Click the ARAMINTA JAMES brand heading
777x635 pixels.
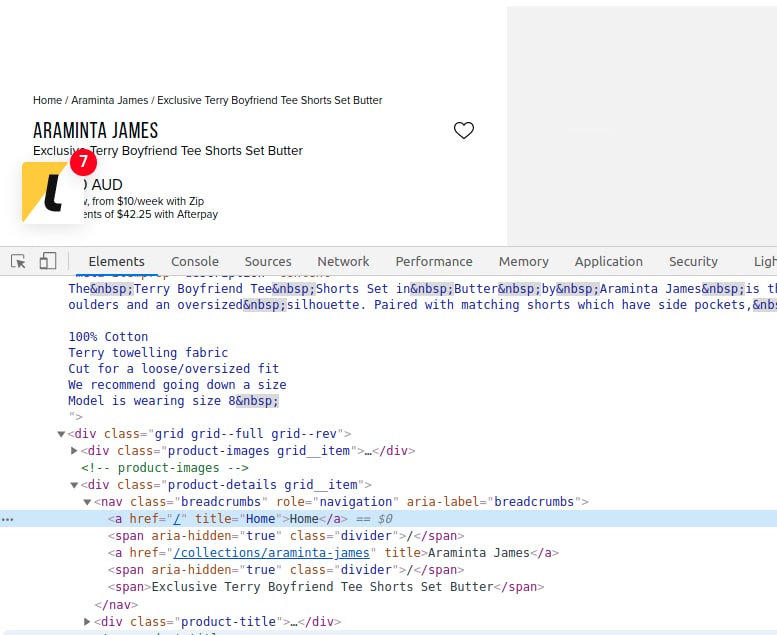click(96, 131)
